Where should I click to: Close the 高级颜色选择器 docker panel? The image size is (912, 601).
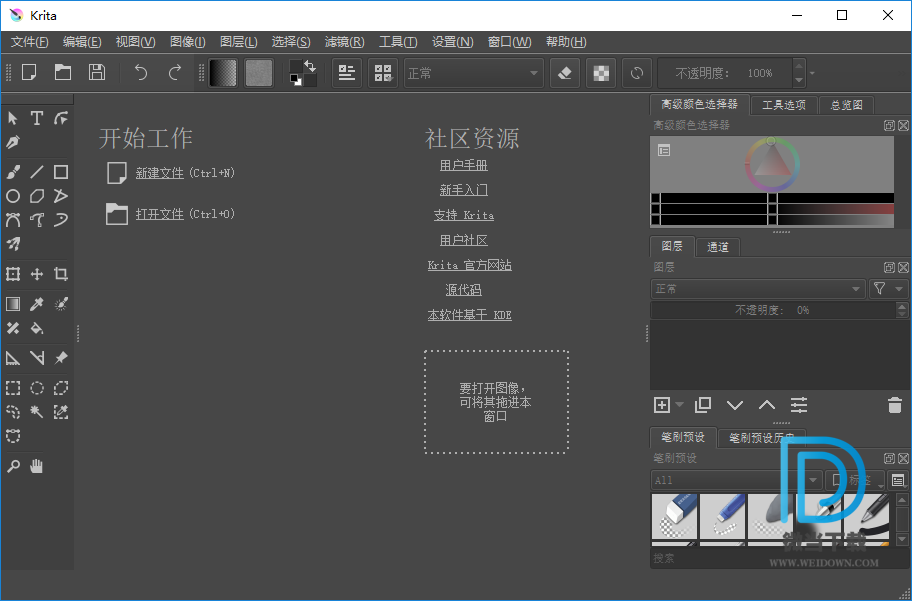click(903, 125)
